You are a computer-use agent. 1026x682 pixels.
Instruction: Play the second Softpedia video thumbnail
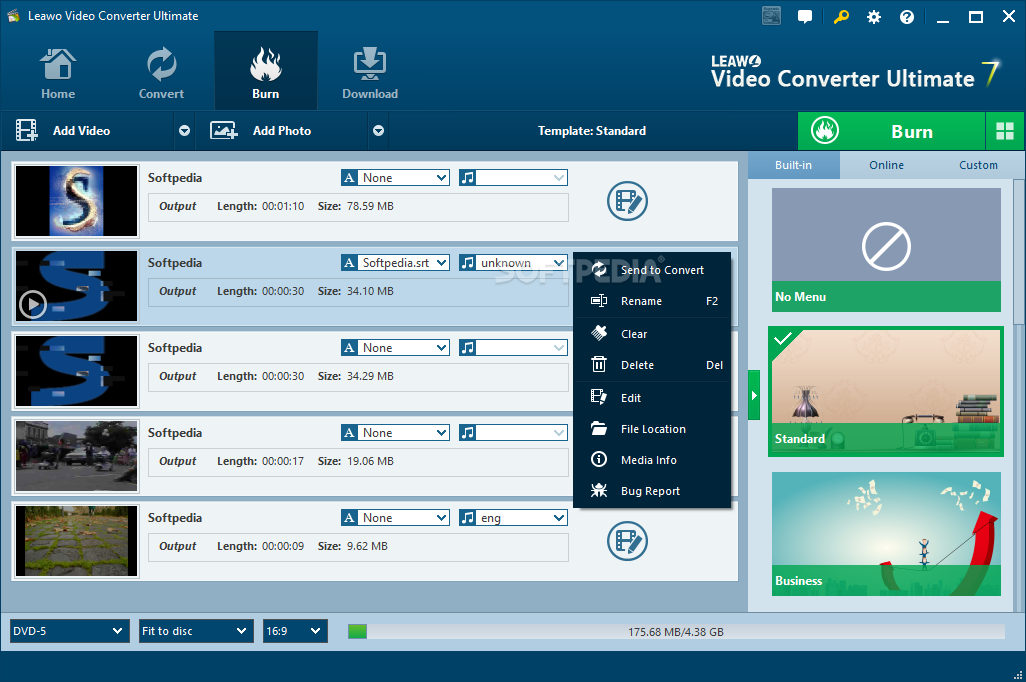pyautogui.click(x=33, y=304)
